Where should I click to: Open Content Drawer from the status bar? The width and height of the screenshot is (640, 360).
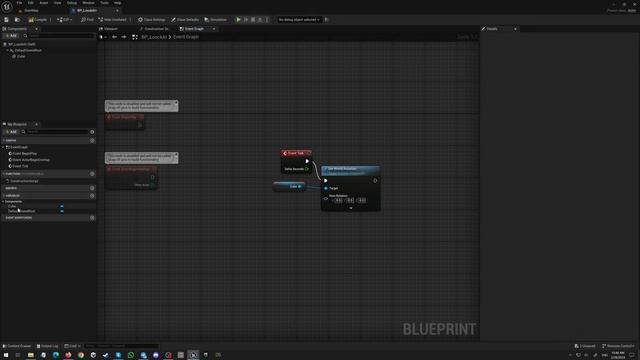point(17,346)
